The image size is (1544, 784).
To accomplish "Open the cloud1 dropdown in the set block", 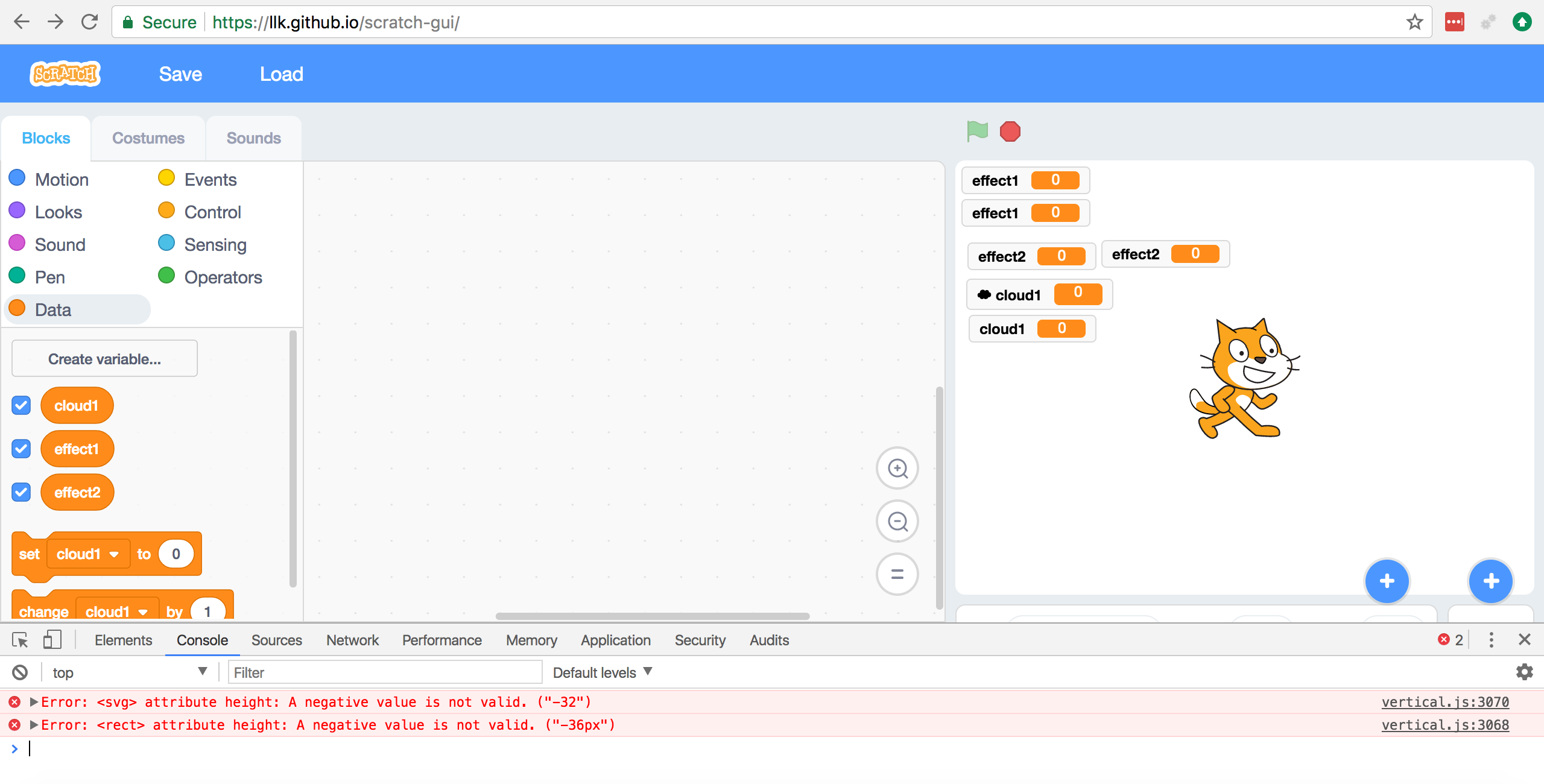I will click(x=116, y=554).
